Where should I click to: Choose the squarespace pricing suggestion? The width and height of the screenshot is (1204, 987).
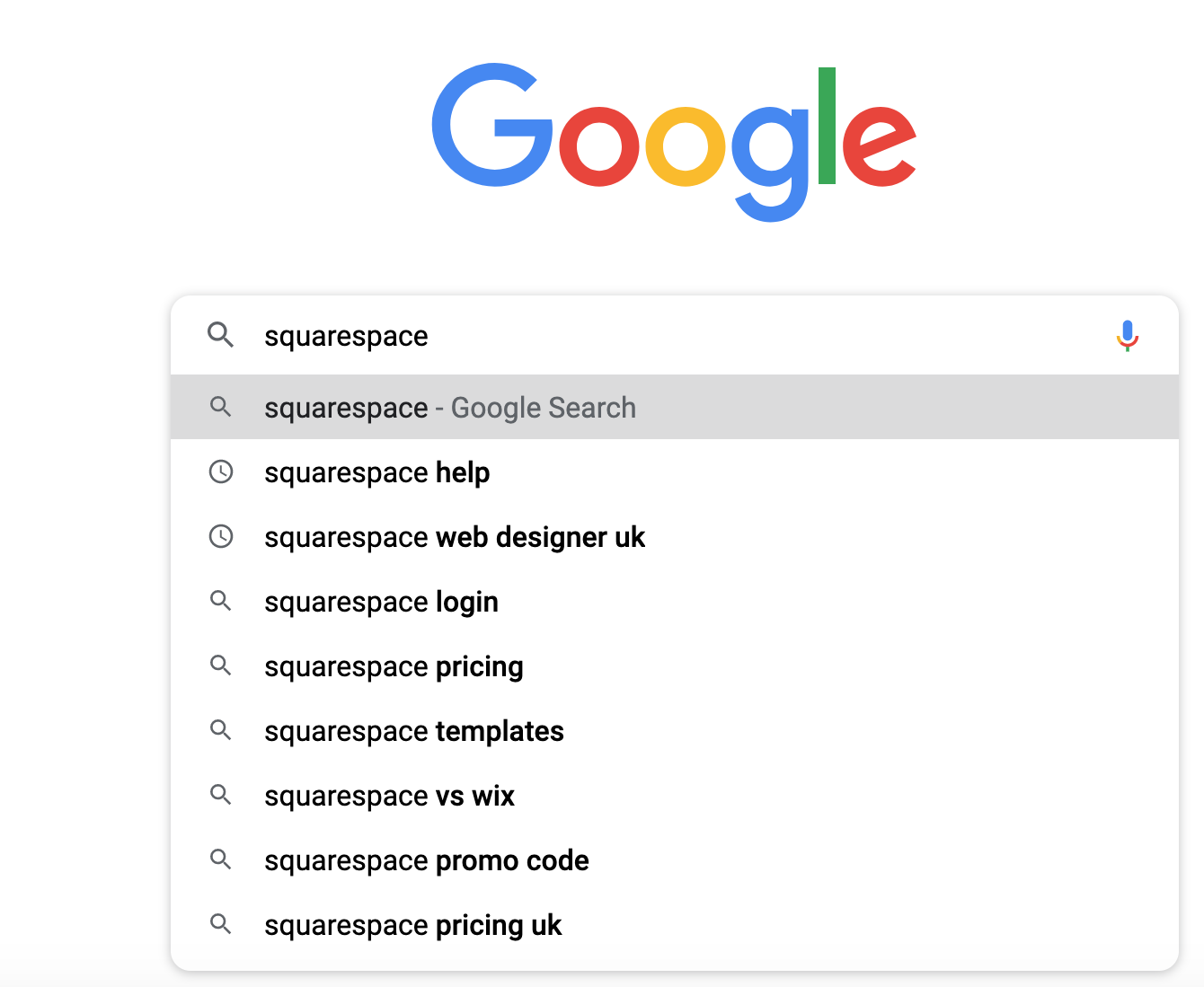pyautogui.click(x=394, y=666)
